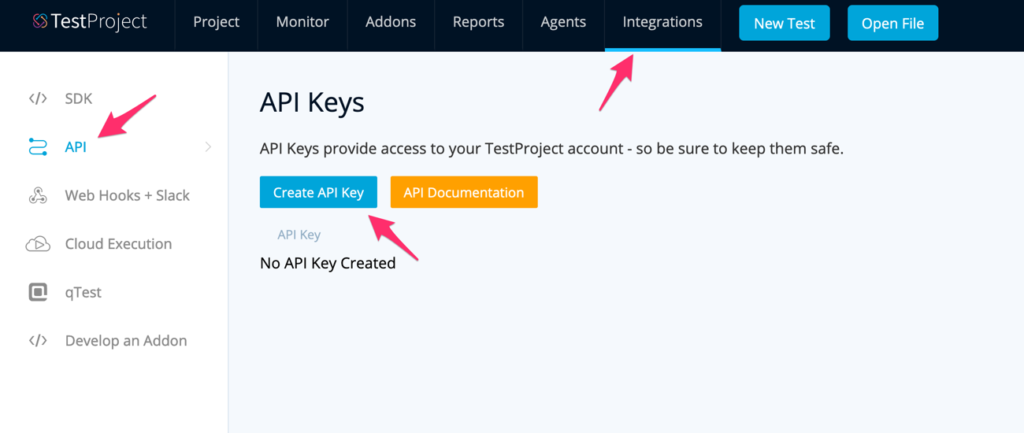The width and height of the screenshot is (1024, 433).
Task: Click the SDK code brackets icon
Action: 38,98
